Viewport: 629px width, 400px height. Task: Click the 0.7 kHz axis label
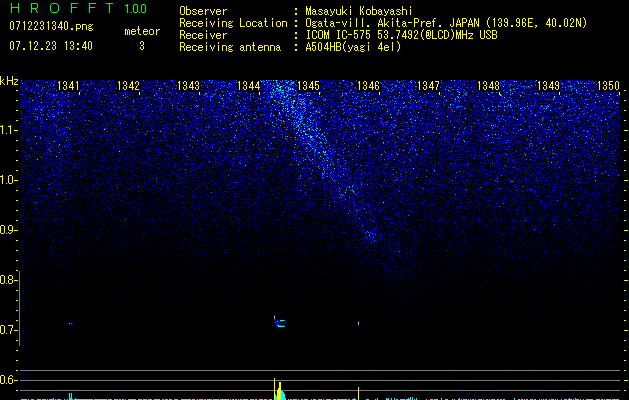[x=8, y=330]
